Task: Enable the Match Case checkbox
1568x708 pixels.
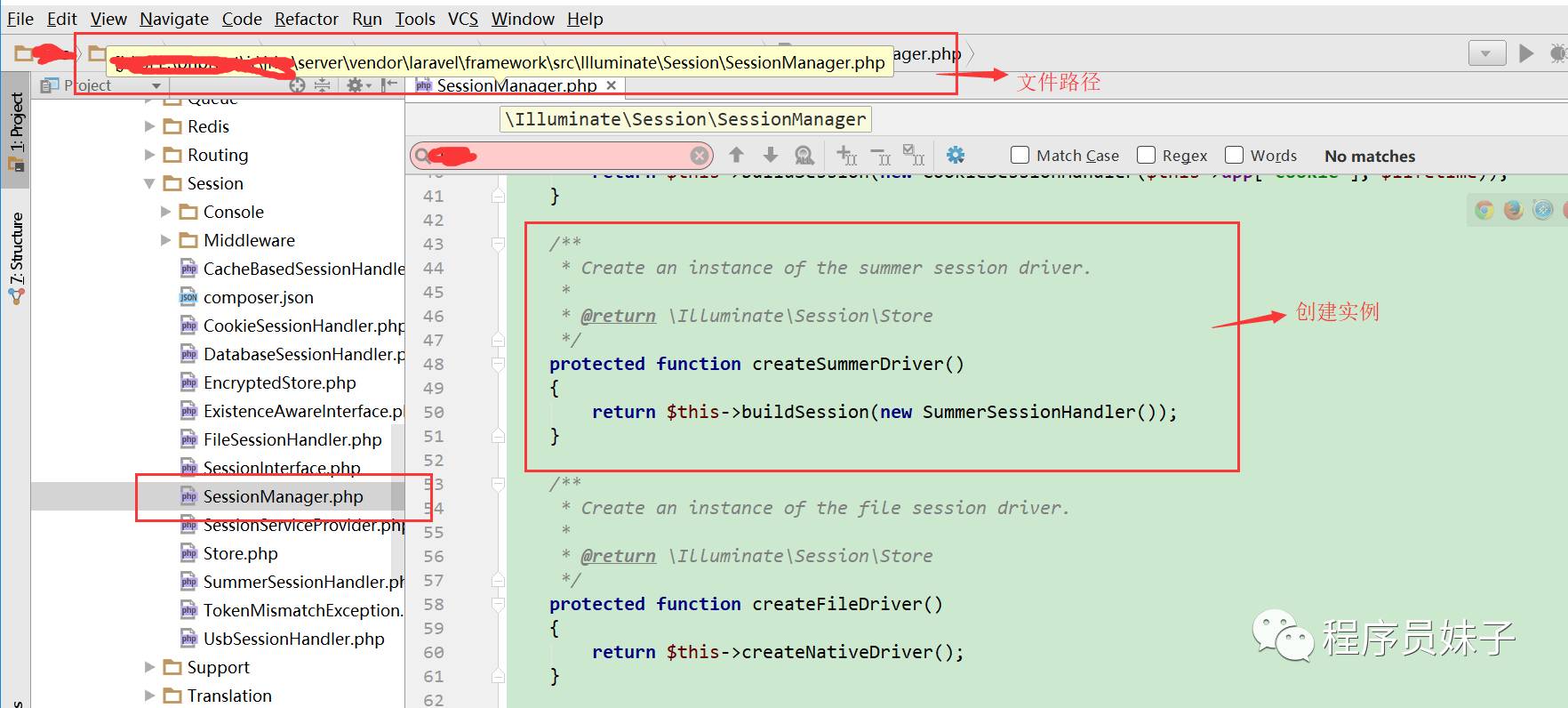Action: (x=1020, y=155)
